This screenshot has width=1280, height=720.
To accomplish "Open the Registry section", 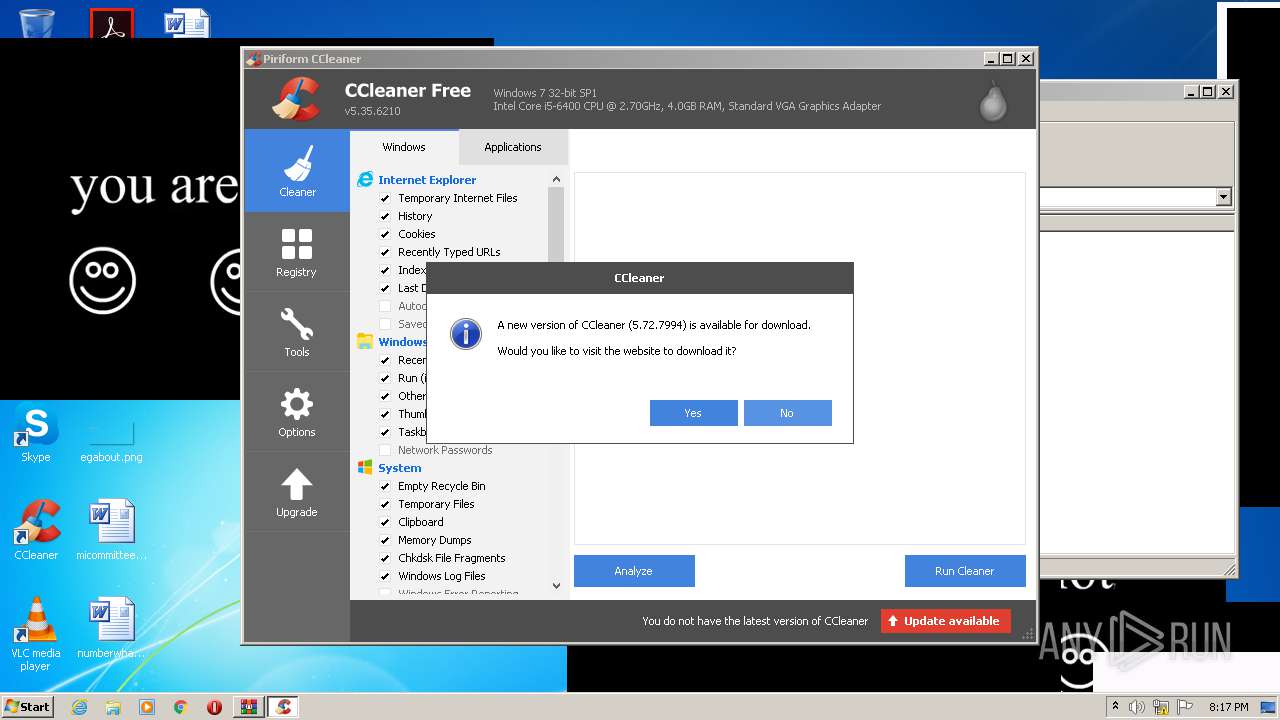I will (x=297, y=251).
